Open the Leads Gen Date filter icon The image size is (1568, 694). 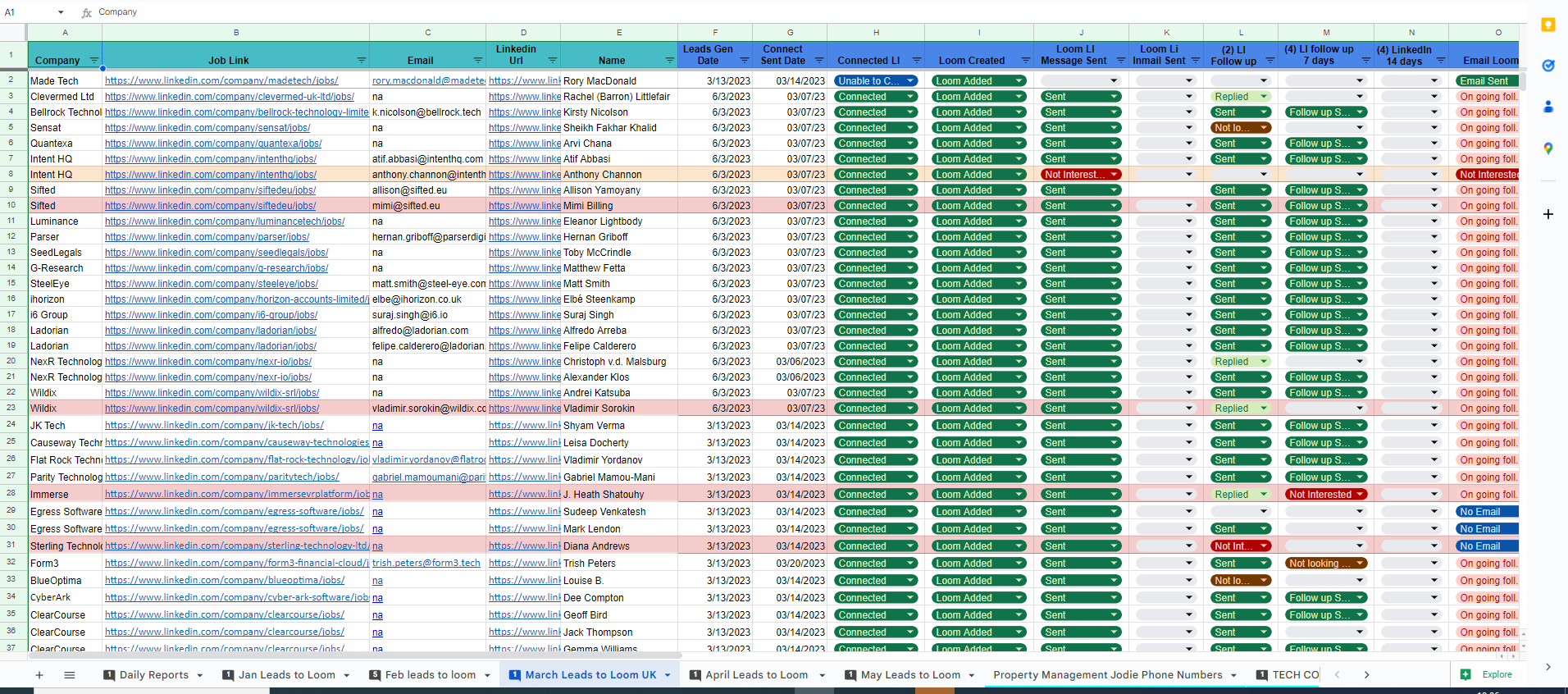coord(745,61)
